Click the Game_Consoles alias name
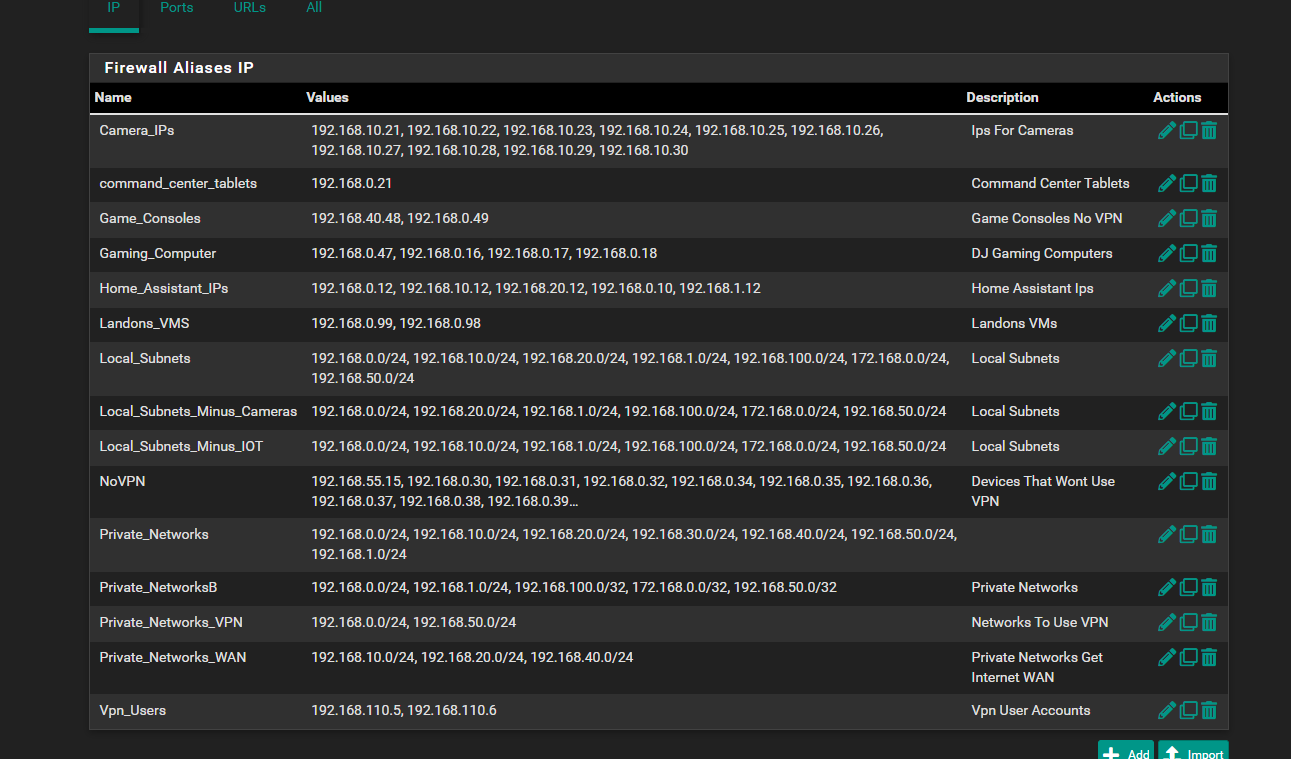The height and width of the screenshot is (759, 1291). [150, 218]
